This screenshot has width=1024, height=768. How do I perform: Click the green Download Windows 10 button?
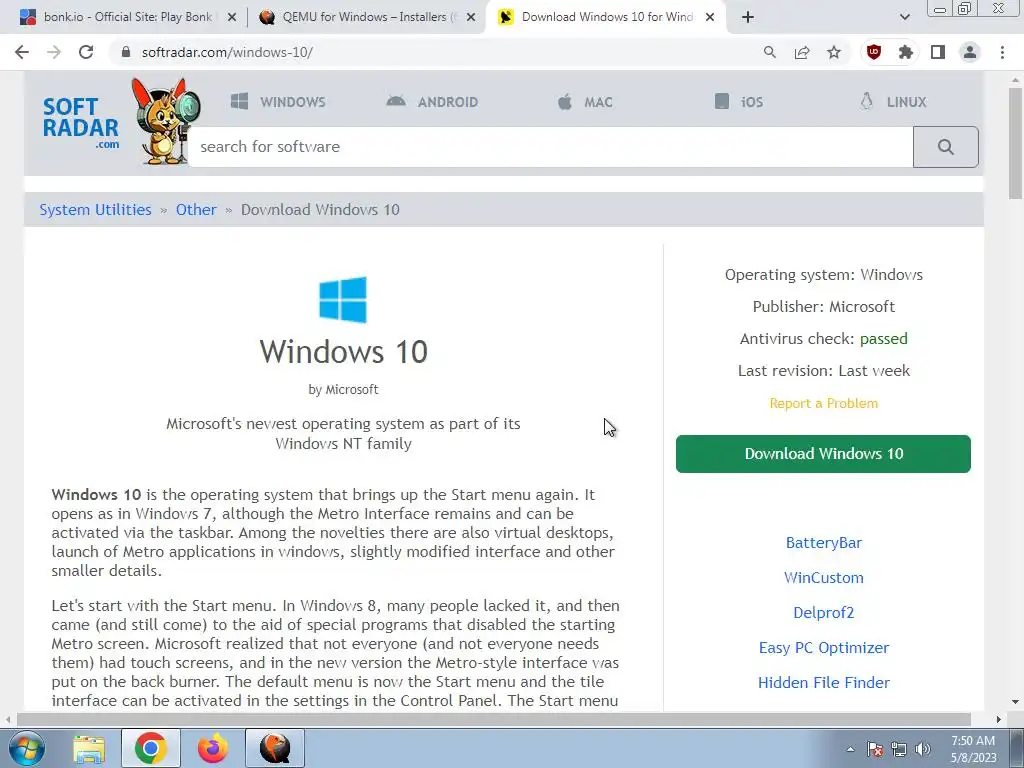[x=824, y=454]
